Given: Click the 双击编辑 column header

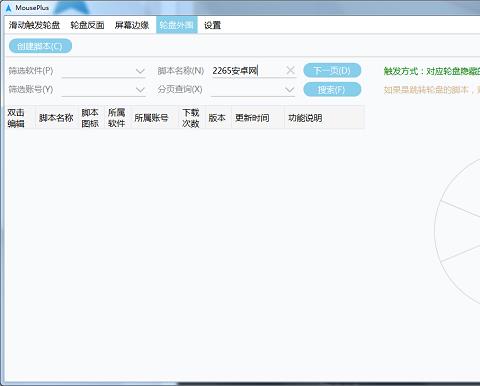Looking at the screenshot, I should pos(20,118).
